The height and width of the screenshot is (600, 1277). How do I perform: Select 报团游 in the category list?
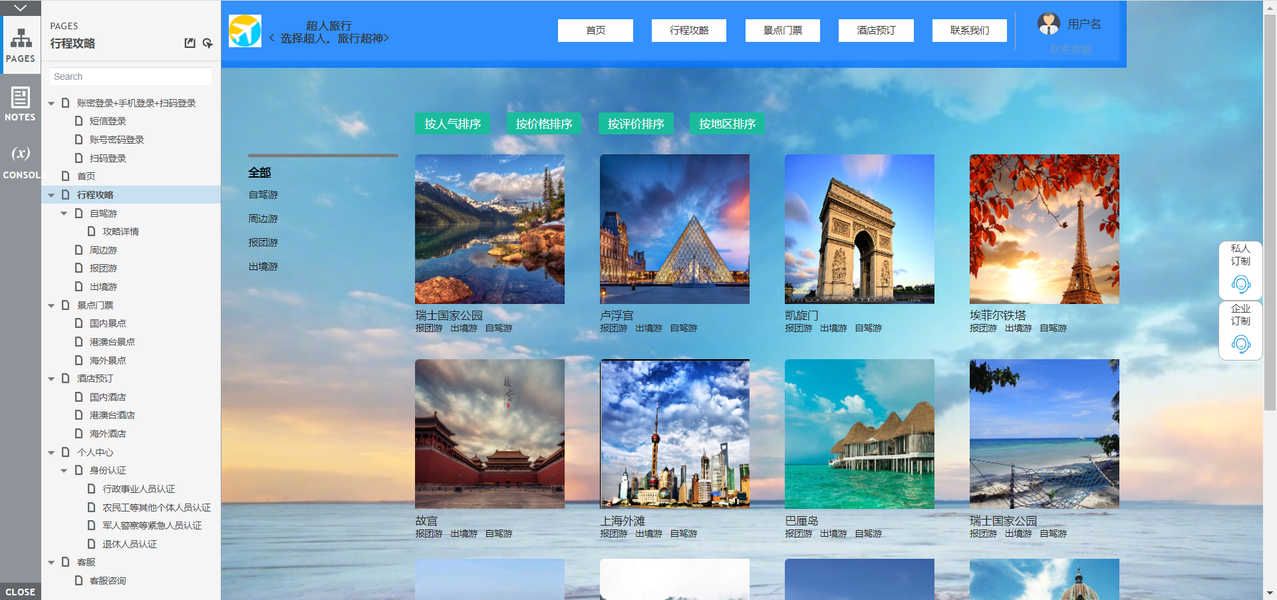click(263, 243)
